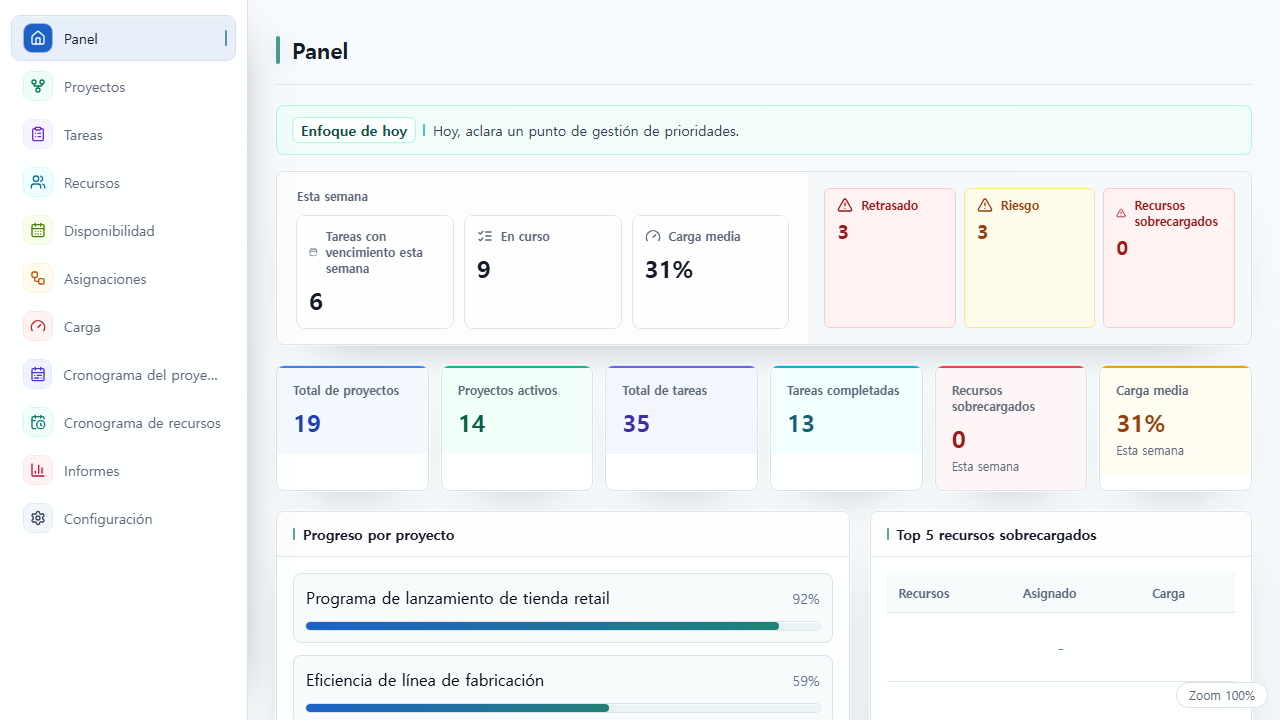Select the Carga media Esta semana stat card
The image size is (1280, 720).
1175,428
